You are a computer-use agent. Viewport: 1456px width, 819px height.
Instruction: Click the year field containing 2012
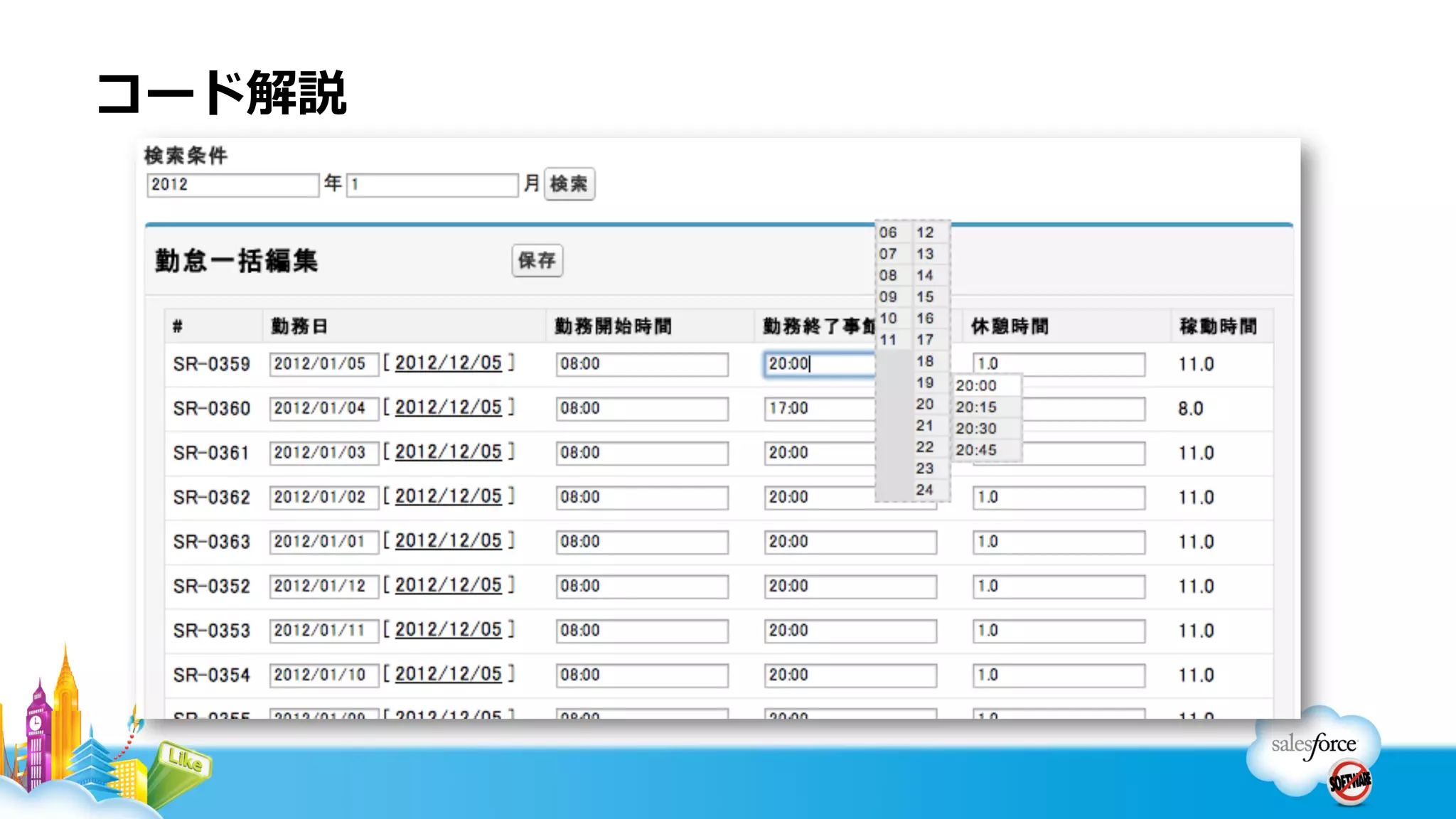tap(232, 185)
